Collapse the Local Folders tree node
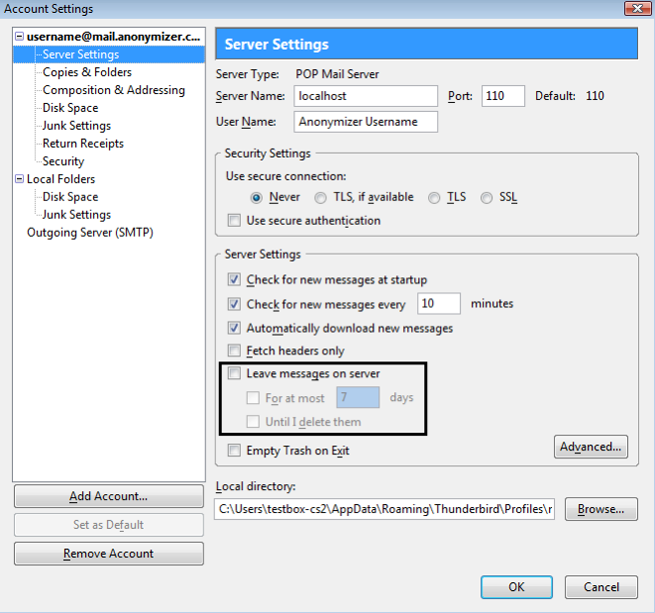 [19, 179]
